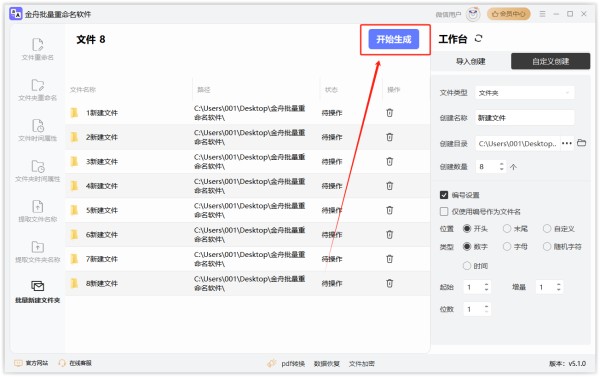Delete the 4新建文件 row with trash icon
The image size is (600, 377).
tap(390, 186)
